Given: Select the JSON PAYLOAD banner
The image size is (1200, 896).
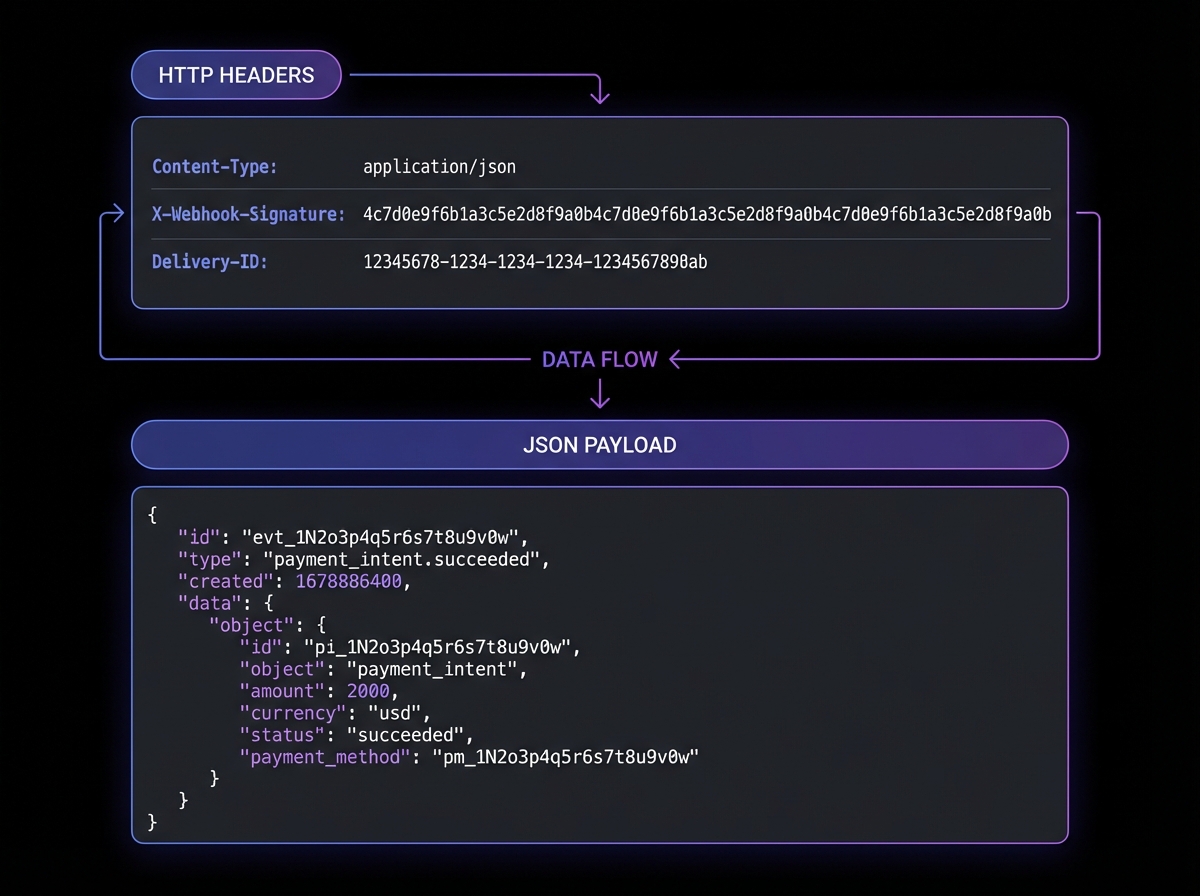Looking at the screenshot, I should [x=600, y=444].
